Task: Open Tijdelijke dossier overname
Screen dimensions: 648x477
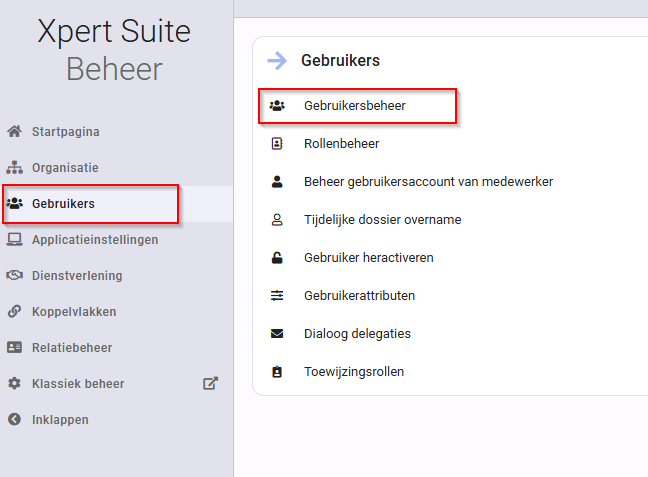Action: (382, 219)
